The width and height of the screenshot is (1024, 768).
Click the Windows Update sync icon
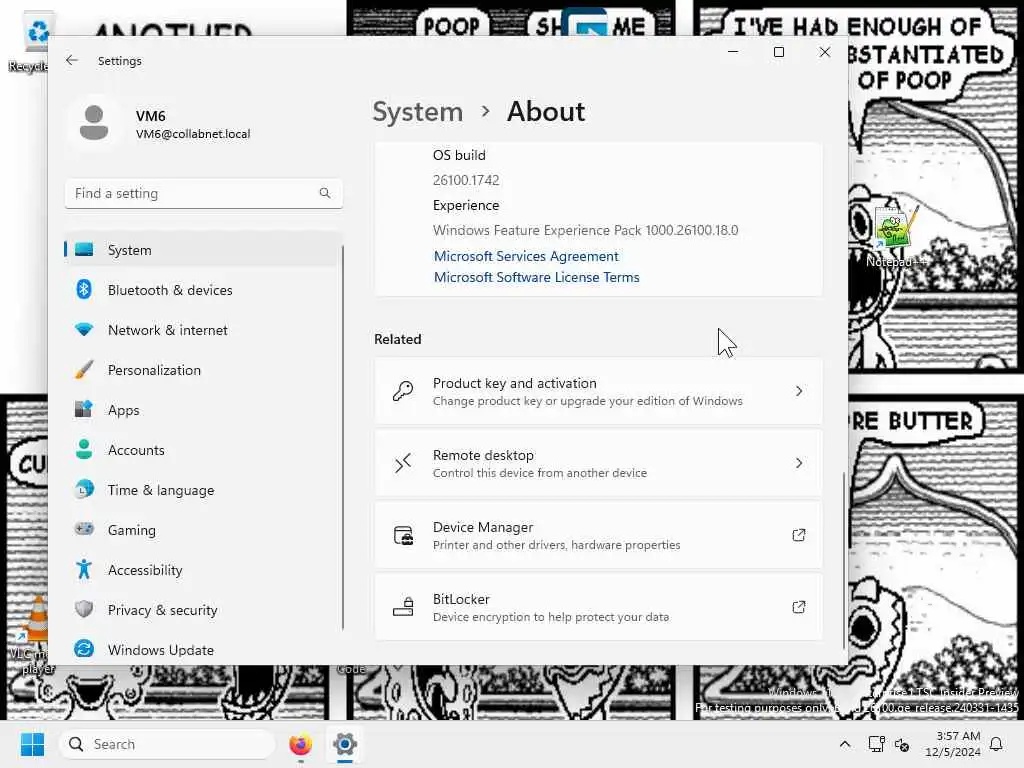point(84,649)
